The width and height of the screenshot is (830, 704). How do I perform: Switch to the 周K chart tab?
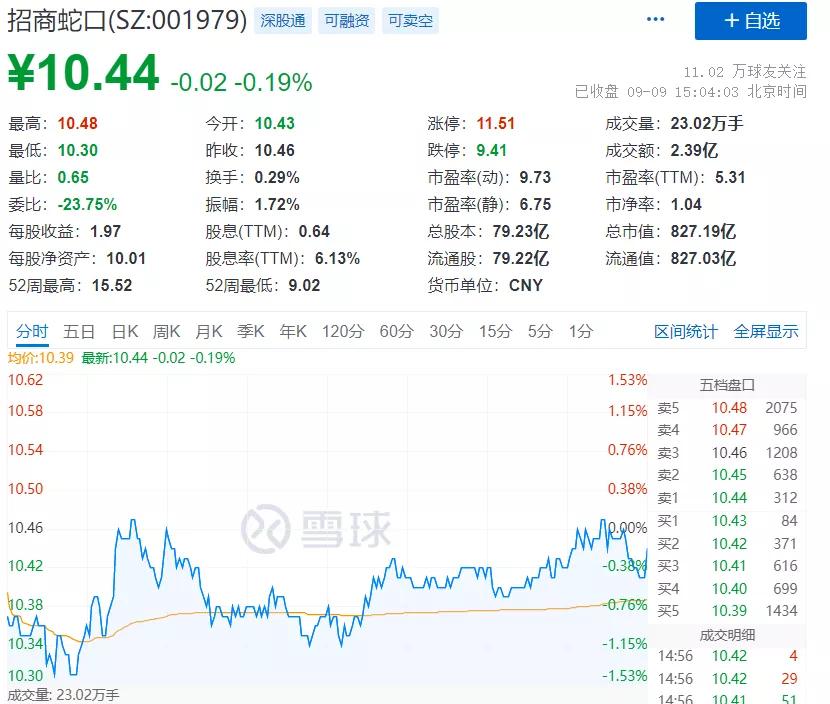pyautogui.click(x=166, y=331)
